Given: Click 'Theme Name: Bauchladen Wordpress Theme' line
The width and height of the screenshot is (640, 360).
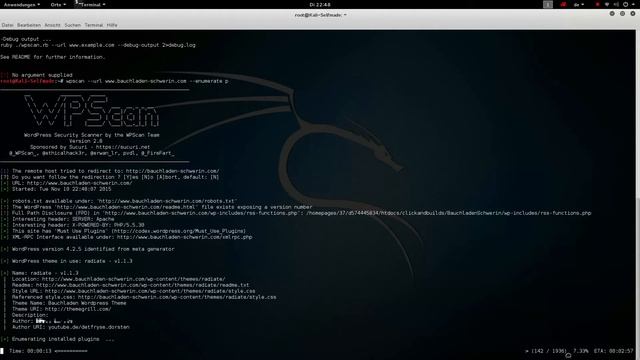Looking at the screenshot, I should tap(69, 303).
